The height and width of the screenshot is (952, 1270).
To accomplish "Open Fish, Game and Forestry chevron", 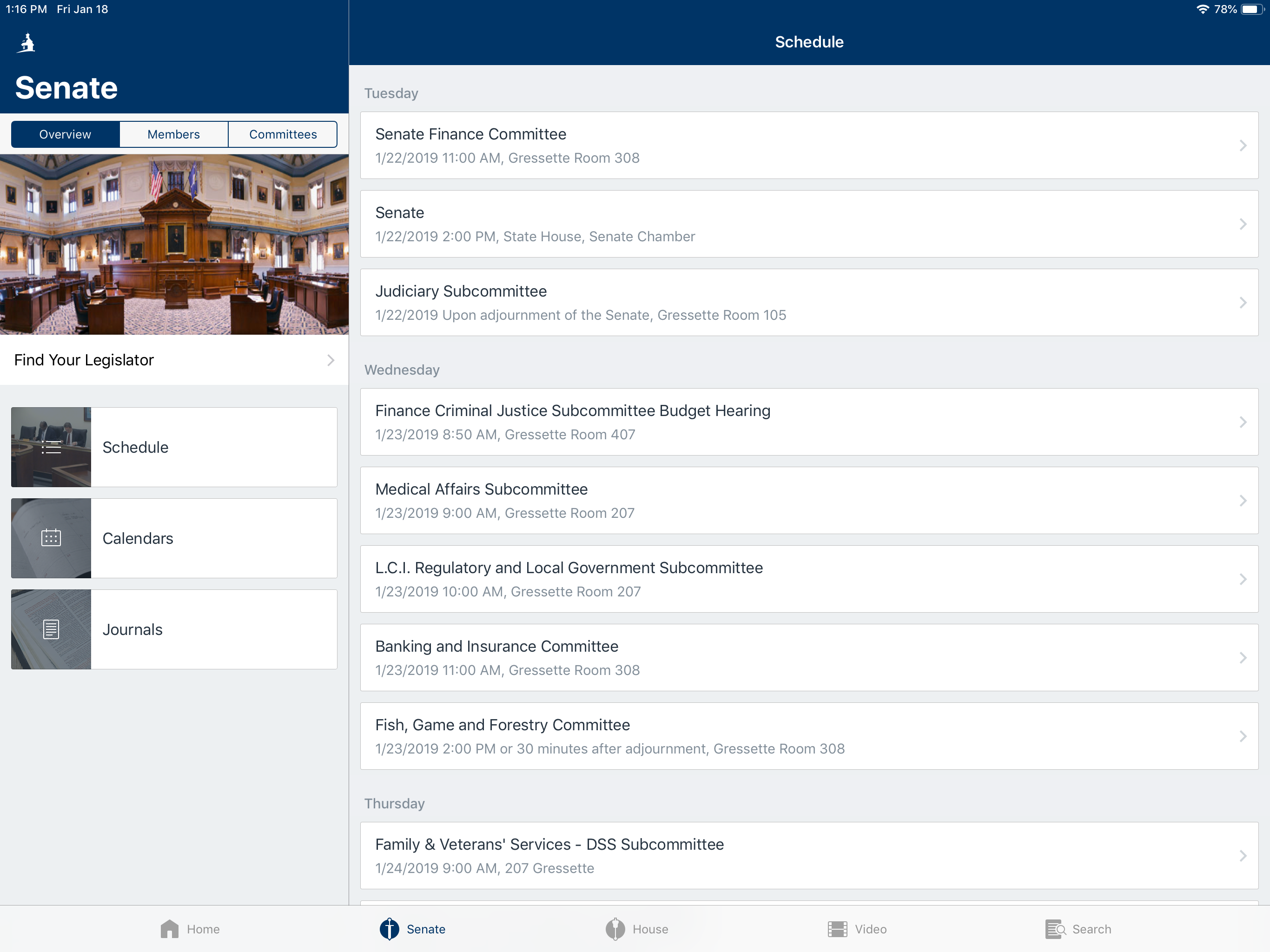I will click(1243, 736).
